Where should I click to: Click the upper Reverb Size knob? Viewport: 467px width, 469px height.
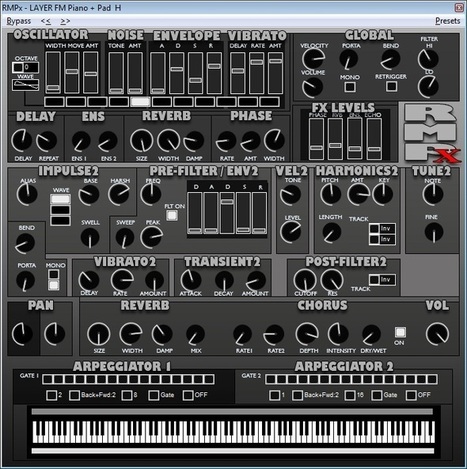tap(142, 140)
